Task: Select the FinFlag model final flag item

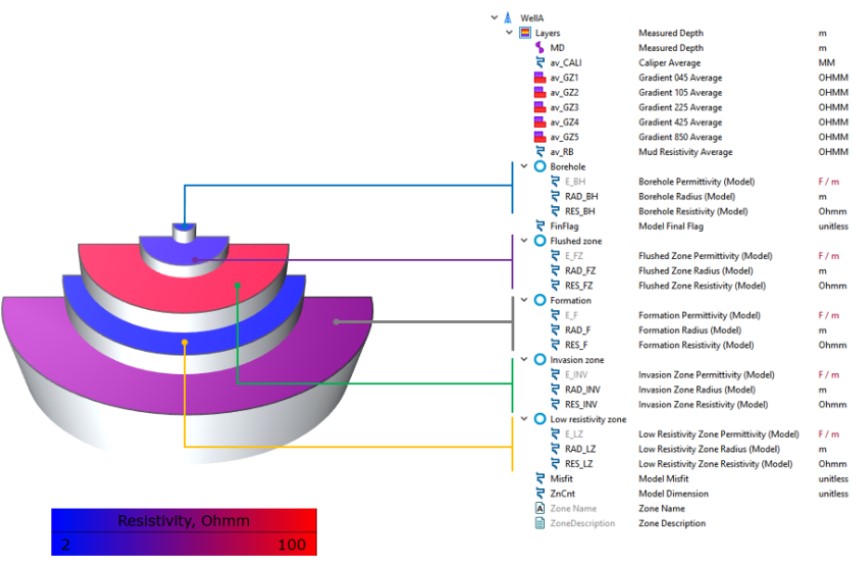Action: 566,226
